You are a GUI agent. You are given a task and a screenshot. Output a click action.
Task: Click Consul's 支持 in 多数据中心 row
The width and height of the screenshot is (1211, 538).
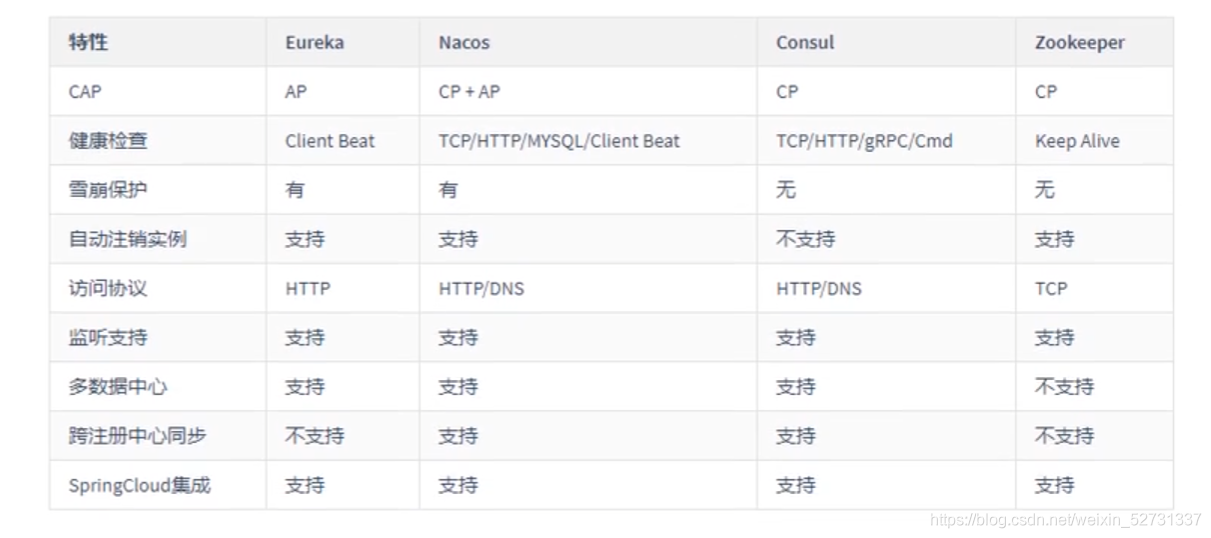coord(796,386)
